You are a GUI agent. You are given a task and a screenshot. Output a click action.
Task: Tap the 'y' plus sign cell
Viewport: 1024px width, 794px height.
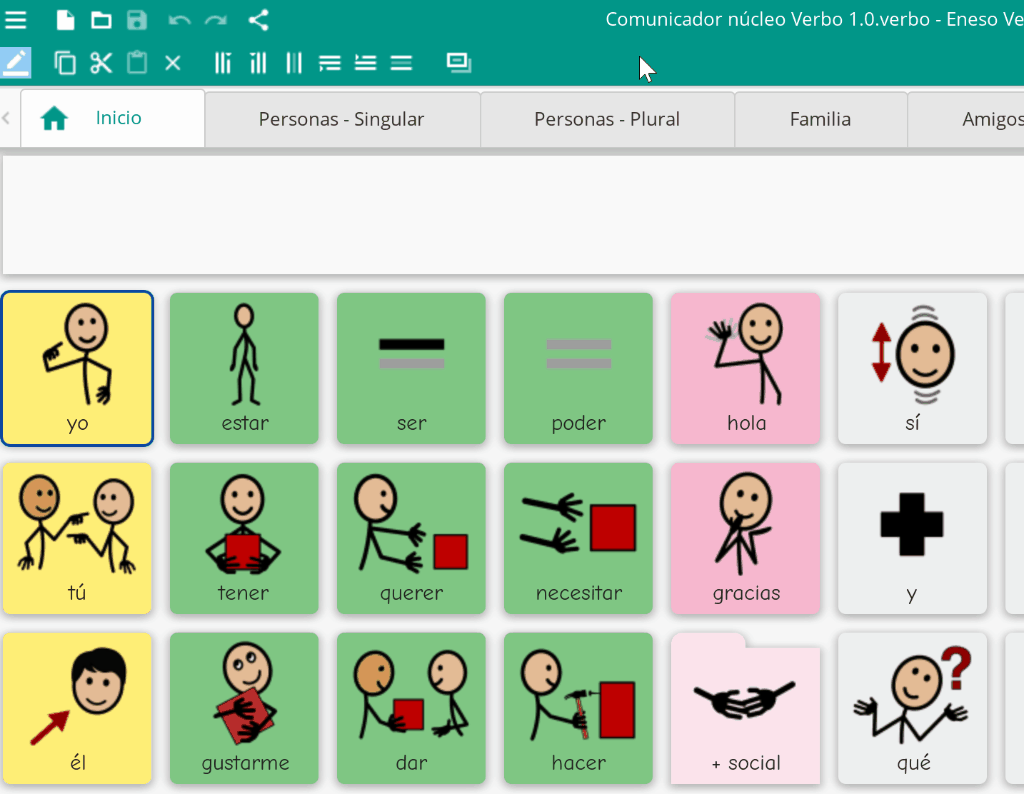coord(912,539)
